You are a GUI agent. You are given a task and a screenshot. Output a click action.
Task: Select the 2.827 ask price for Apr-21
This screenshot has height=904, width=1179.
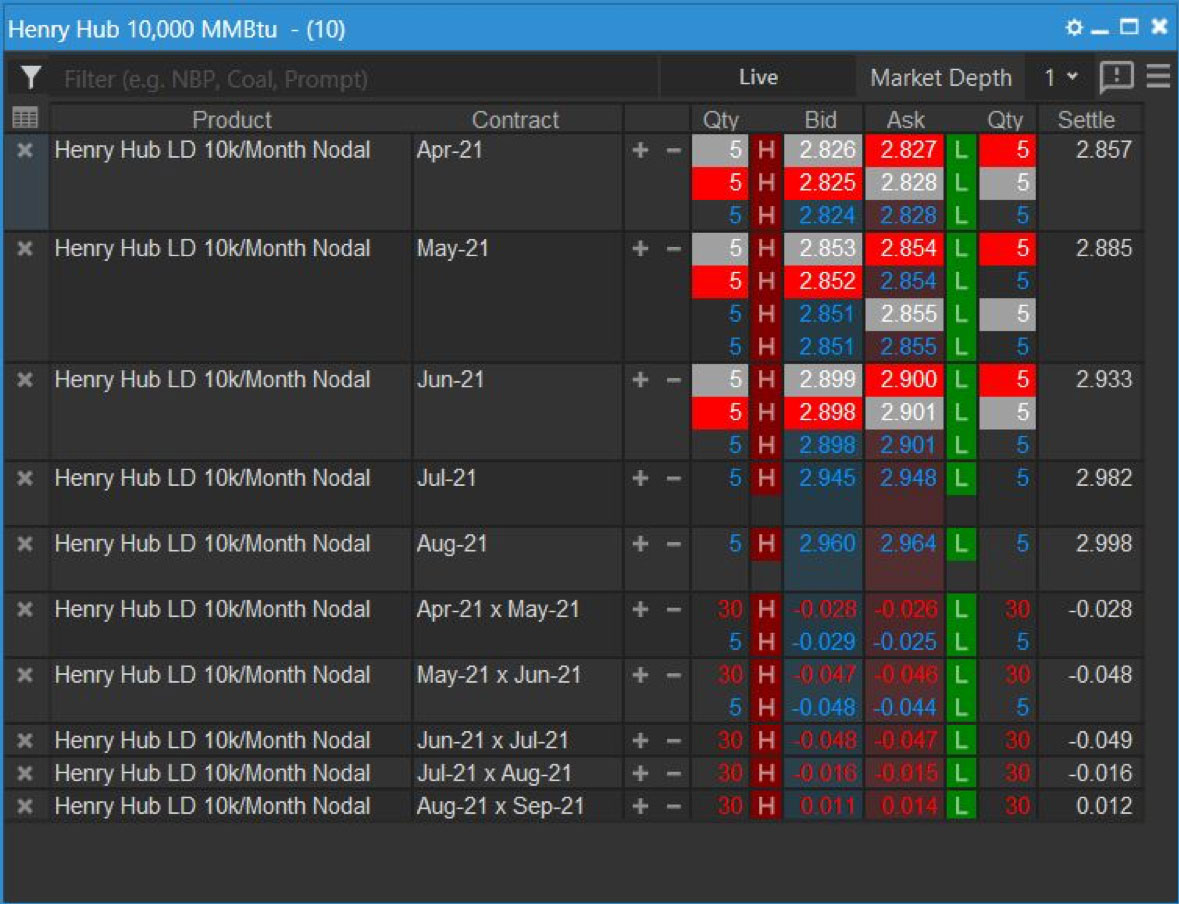point(905,150)
